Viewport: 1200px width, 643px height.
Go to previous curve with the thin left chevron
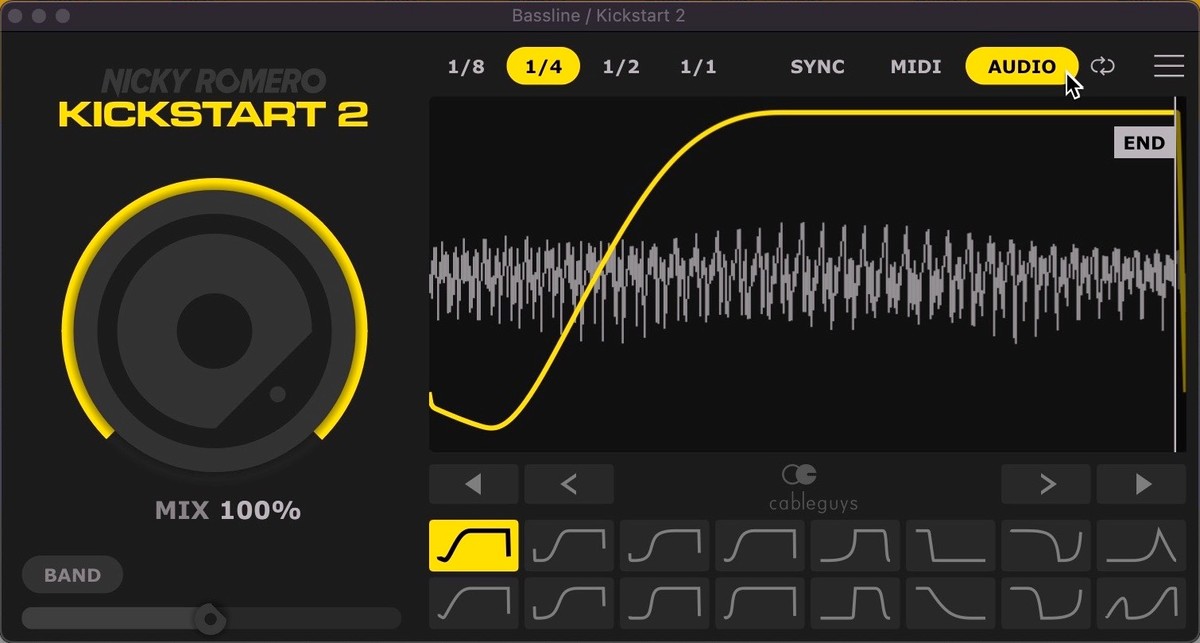click(568, 485)
